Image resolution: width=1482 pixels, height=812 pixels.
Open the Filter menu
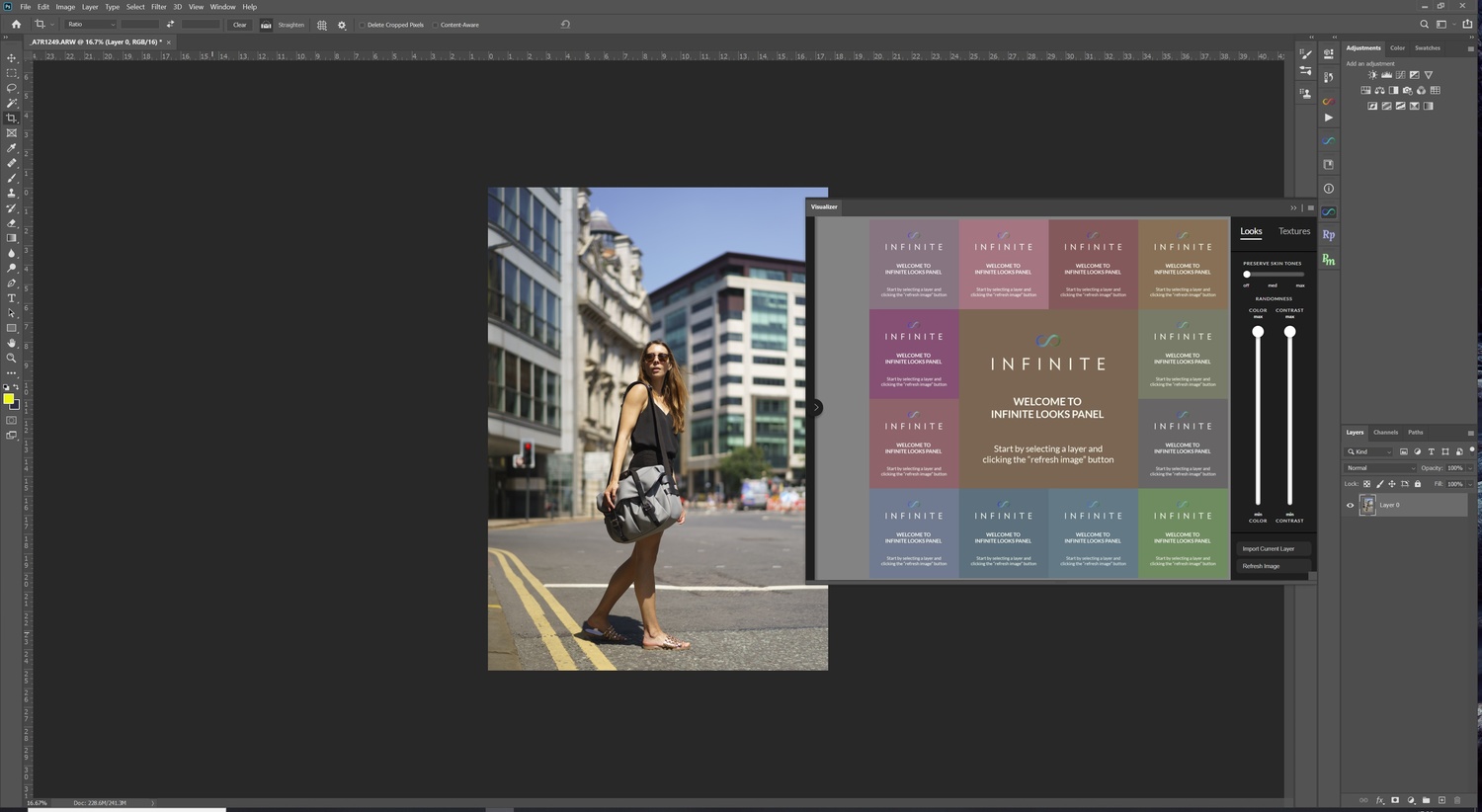158,7
